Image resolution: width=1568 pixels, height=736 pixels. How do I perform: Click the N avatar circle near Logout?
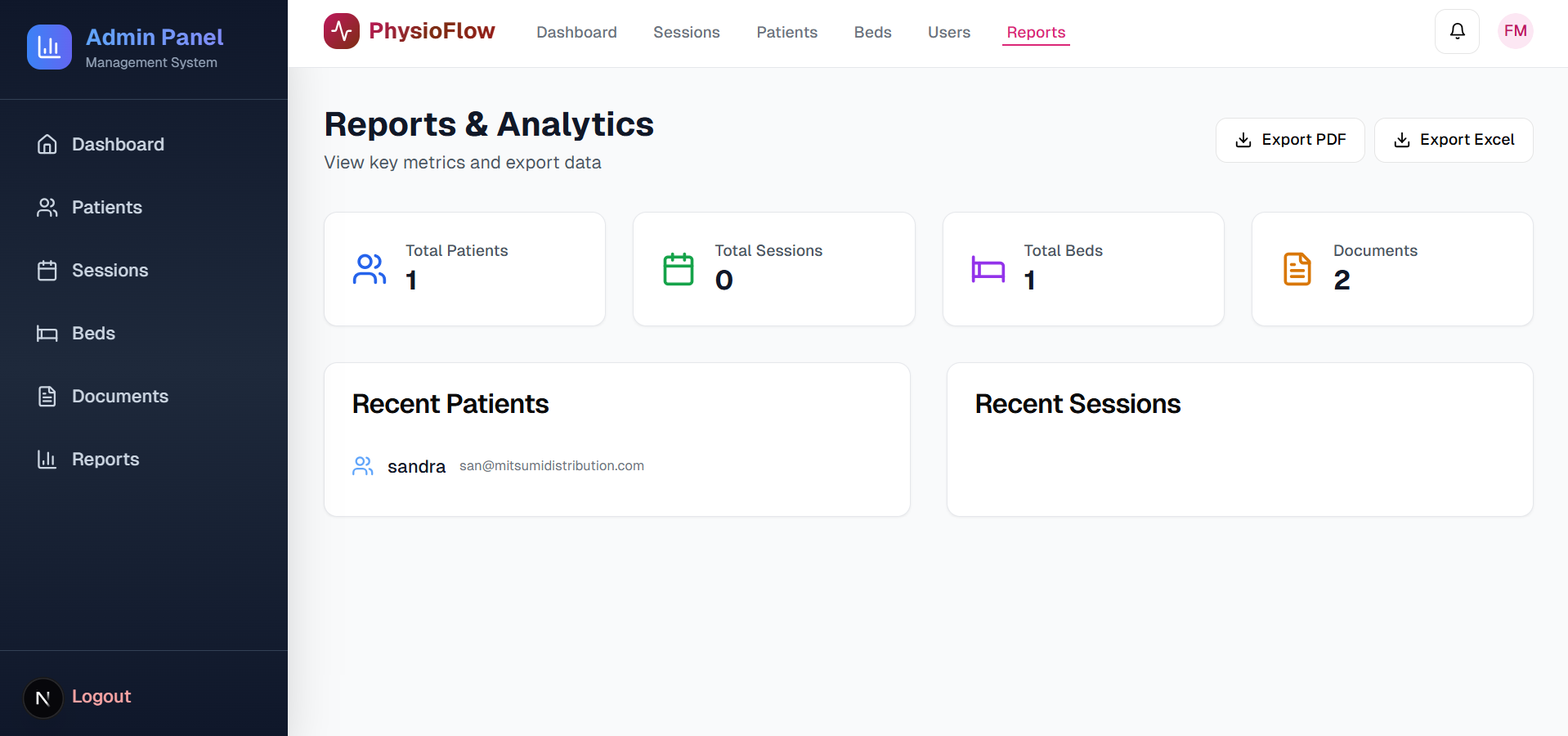point(43,698)
